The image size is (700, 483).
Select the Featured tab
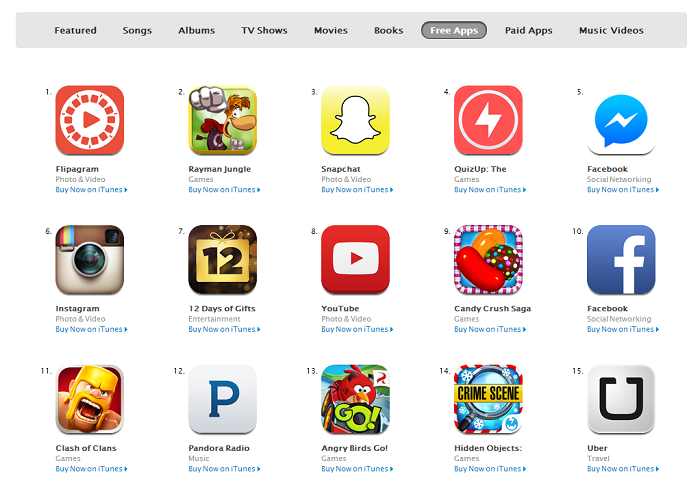[75, 30]
